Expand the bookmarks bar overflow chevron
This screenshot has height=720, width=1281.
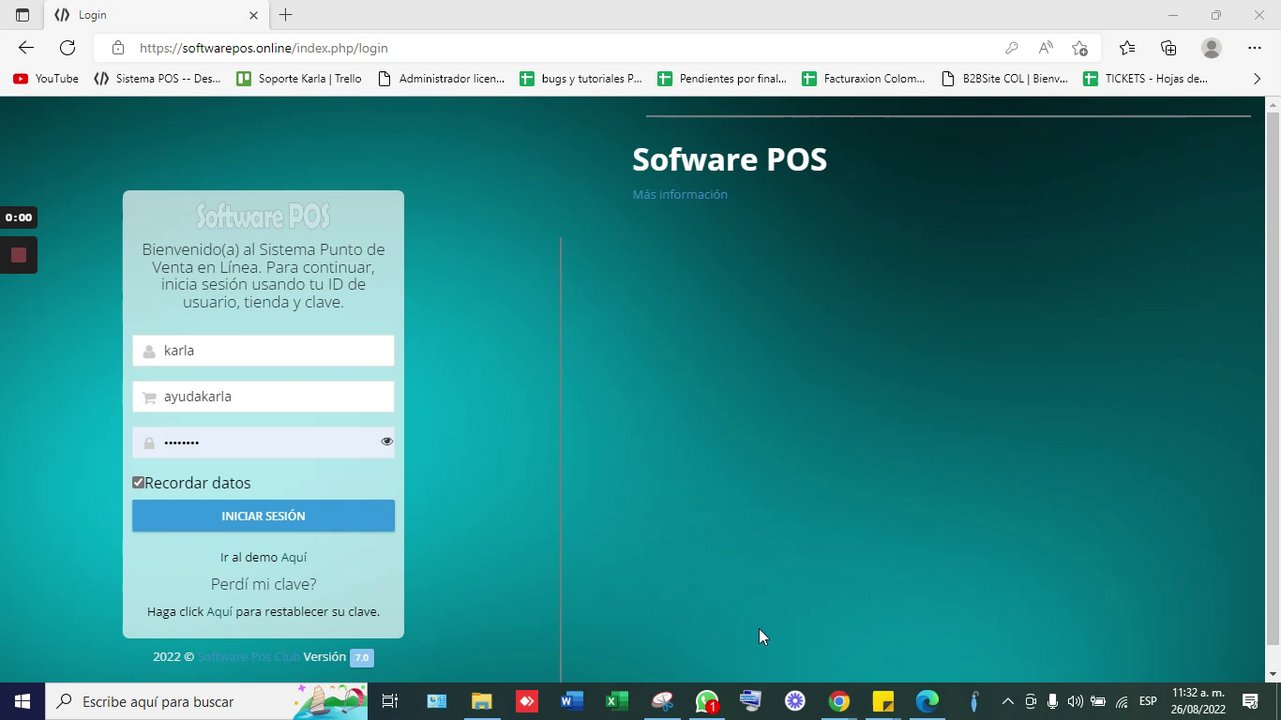tap(1257, 78)
